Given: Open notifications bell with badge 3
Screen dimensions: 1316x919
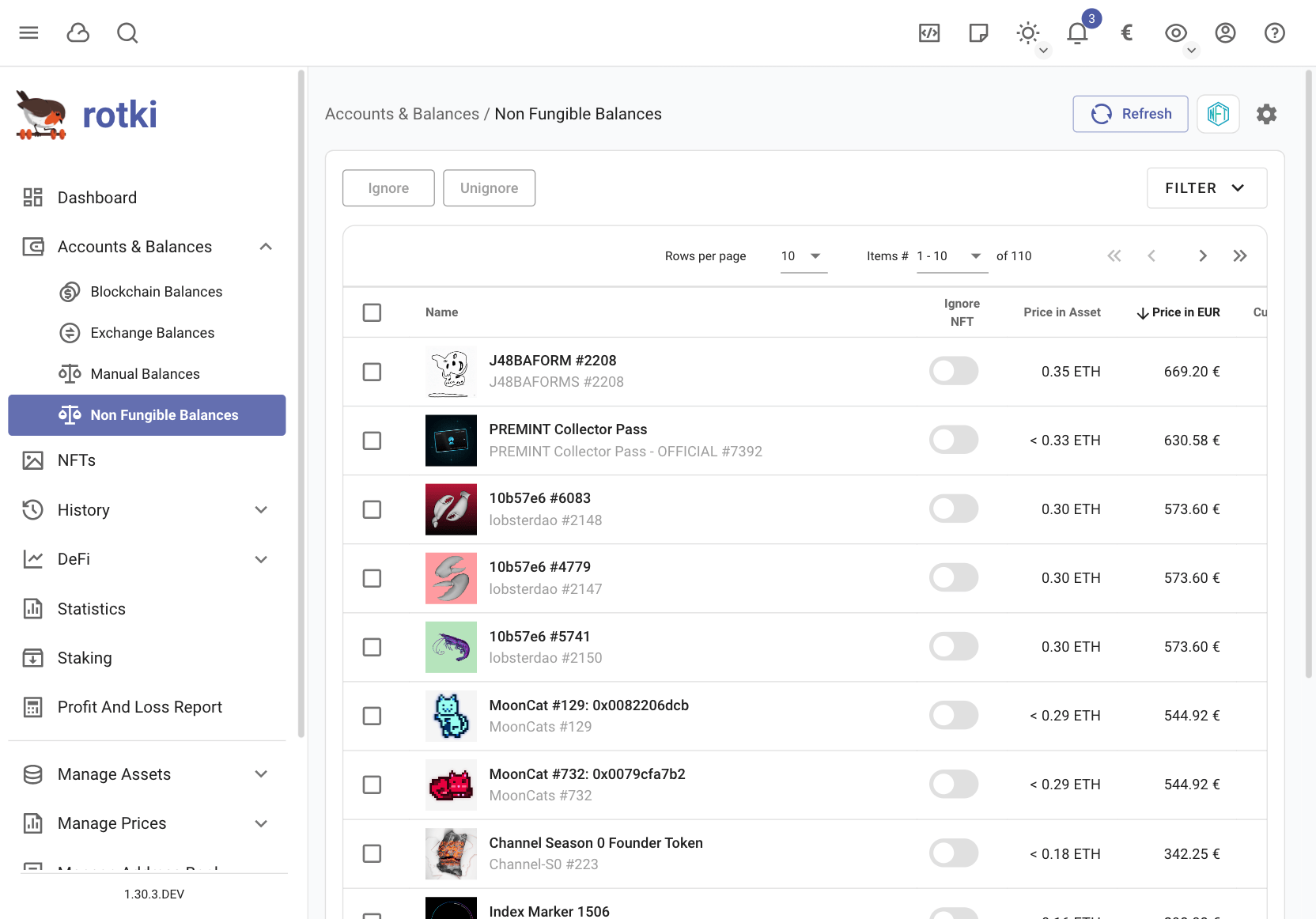Looking at the screenshot, I should pos(1077,32).
